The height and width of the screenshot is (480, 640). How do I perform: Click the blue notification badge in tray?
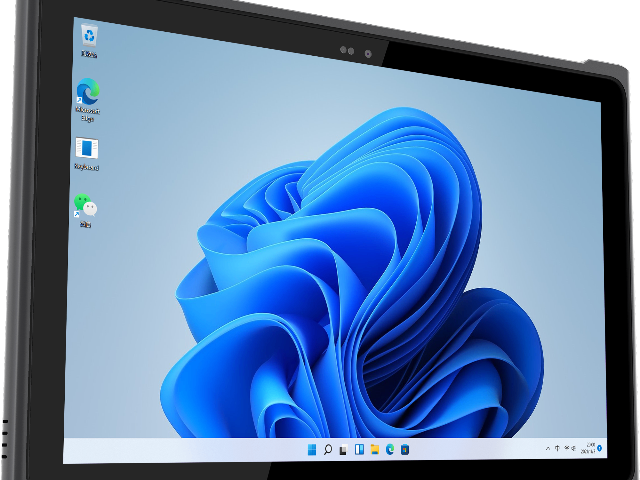tap(600, 447)
